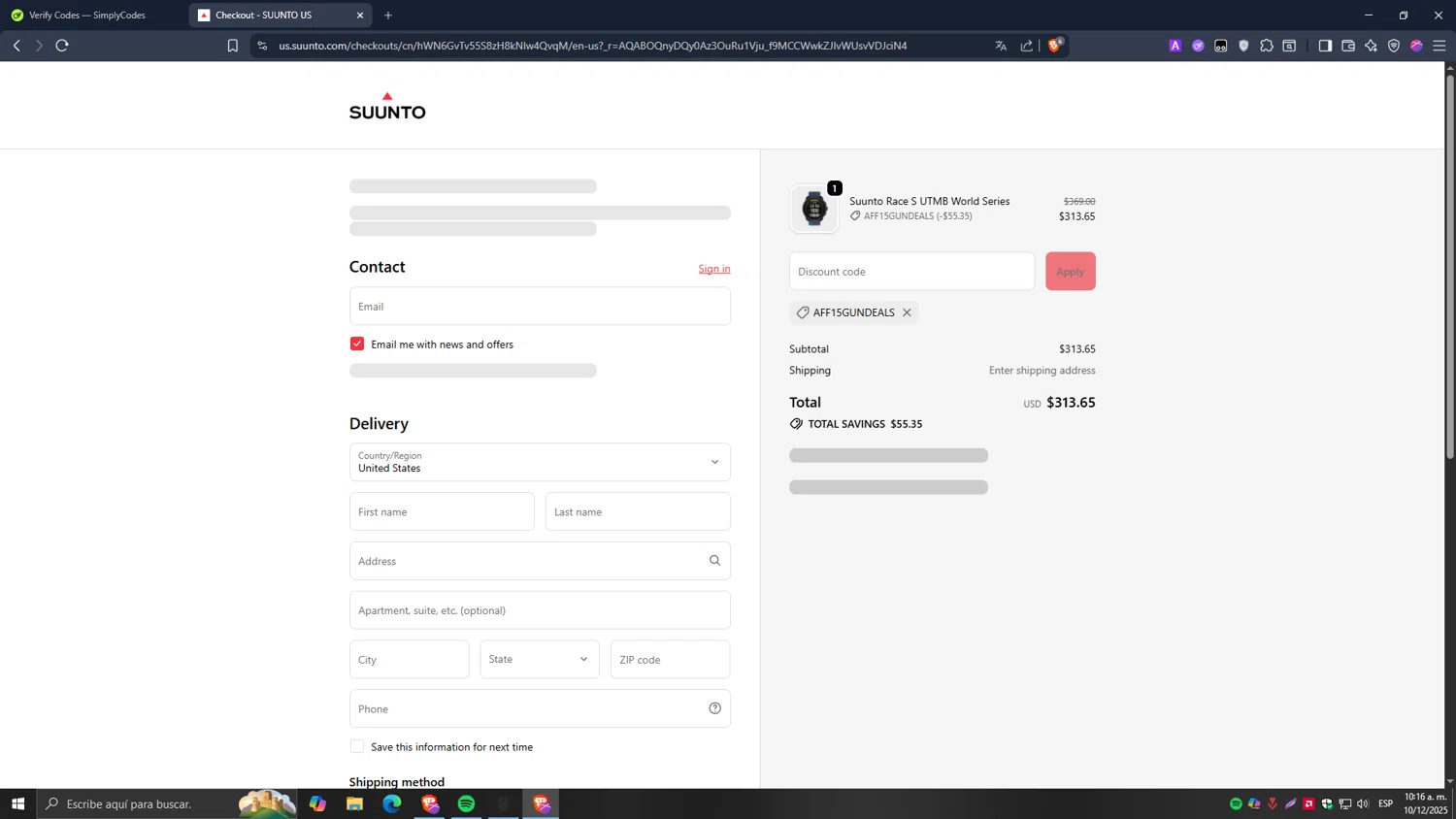This screenshot has width=1456, height=819.
Task: Click the browser address bar URL
Action: (x=593, y=46)
